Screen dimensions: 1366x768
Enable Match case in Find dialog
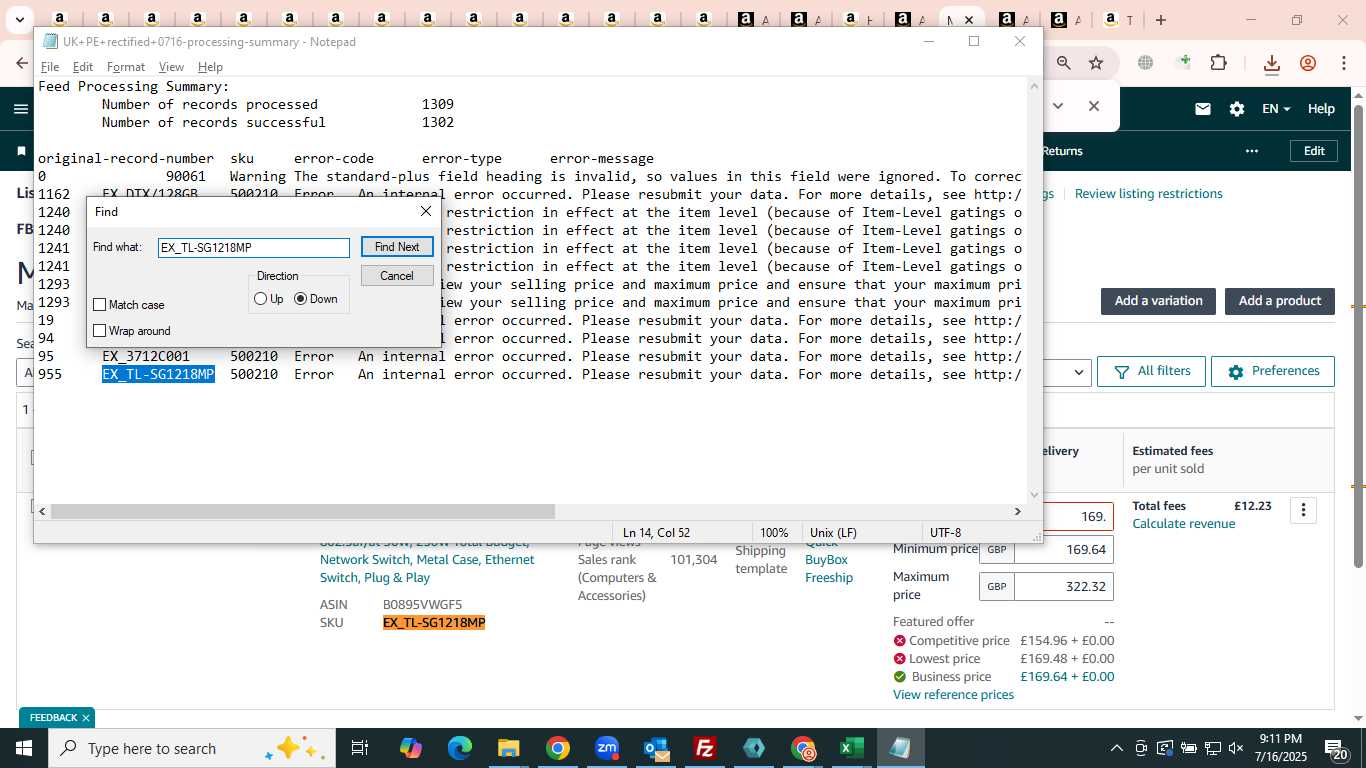click(x=100, y=305)
